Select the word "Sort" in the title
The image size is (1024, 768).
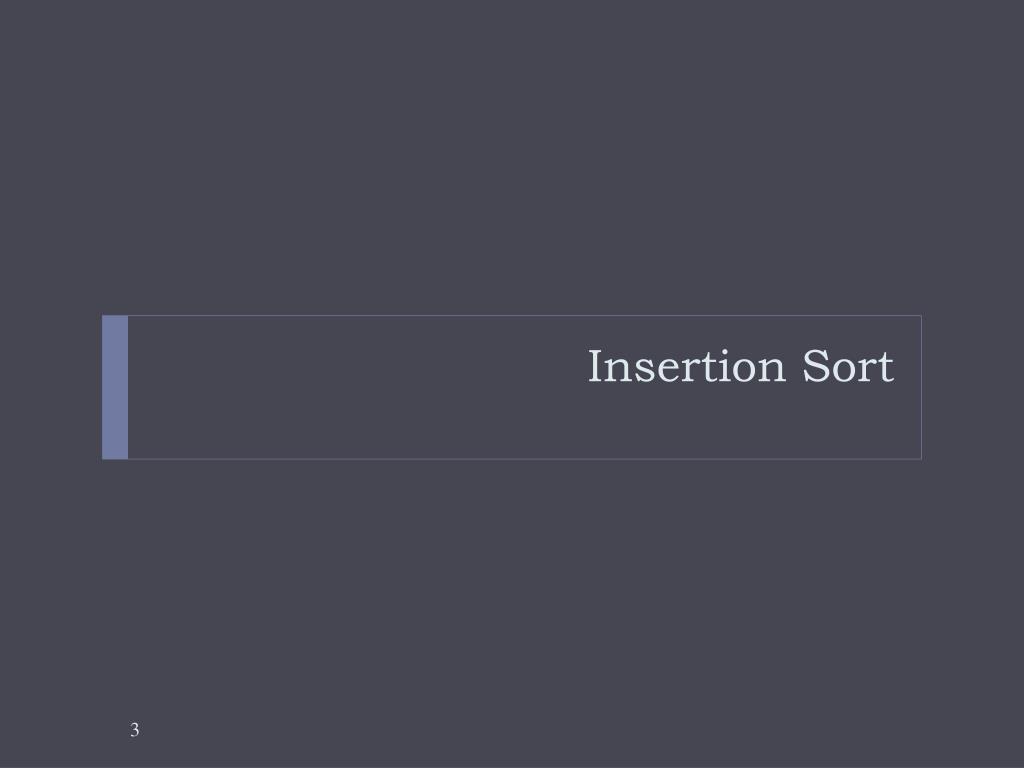pyautogui.click(x=848, y=366)
